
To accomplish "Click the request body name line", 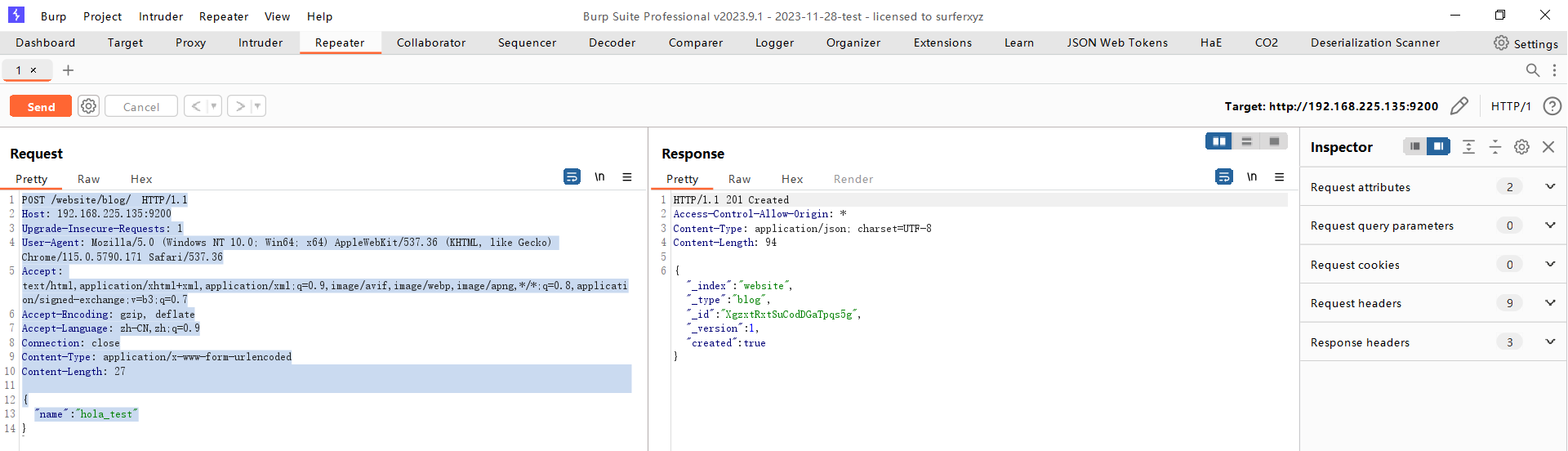I will [x=87, y=414].
